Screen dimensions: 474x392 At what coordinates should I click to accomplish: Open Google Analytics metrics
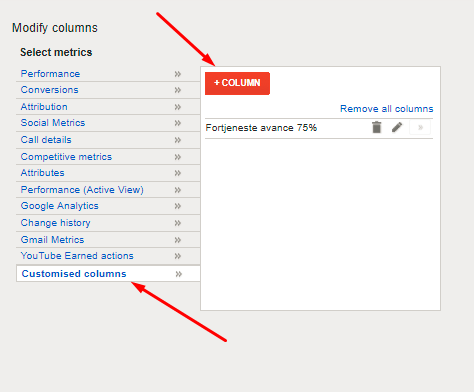[60, 206]
